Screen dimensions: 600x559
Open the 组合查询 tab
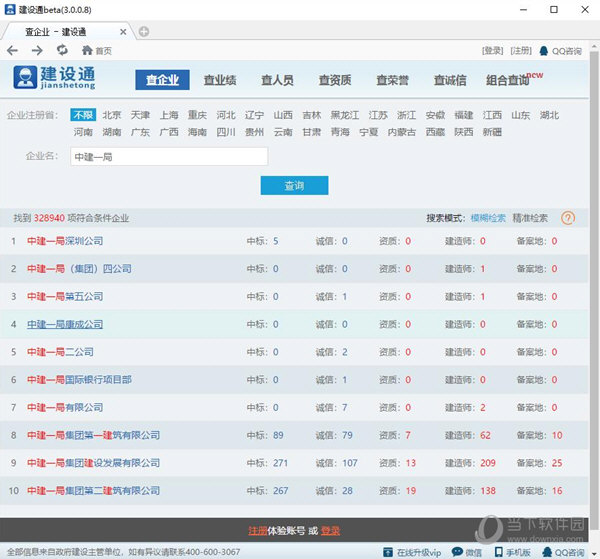508,80
